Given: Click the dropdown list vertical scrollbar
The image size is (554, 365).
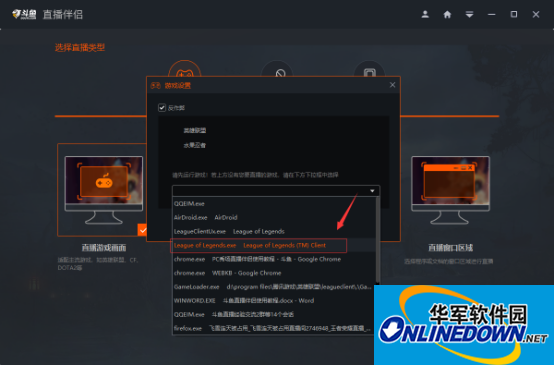Looking at the screenshot, I should tap(378, 240).
